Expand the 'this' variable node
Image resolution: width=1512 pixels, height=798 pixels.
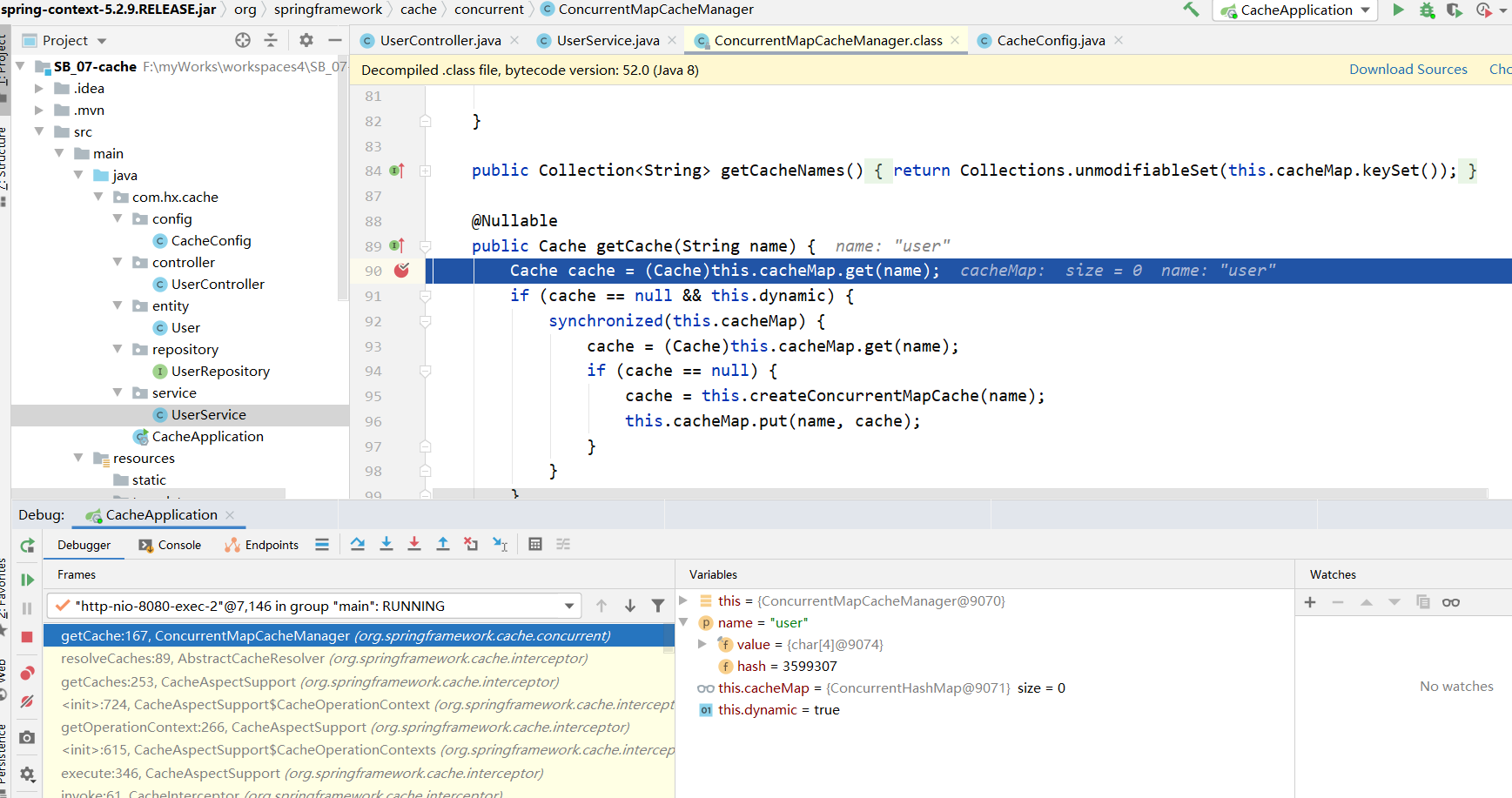point(683,600)
